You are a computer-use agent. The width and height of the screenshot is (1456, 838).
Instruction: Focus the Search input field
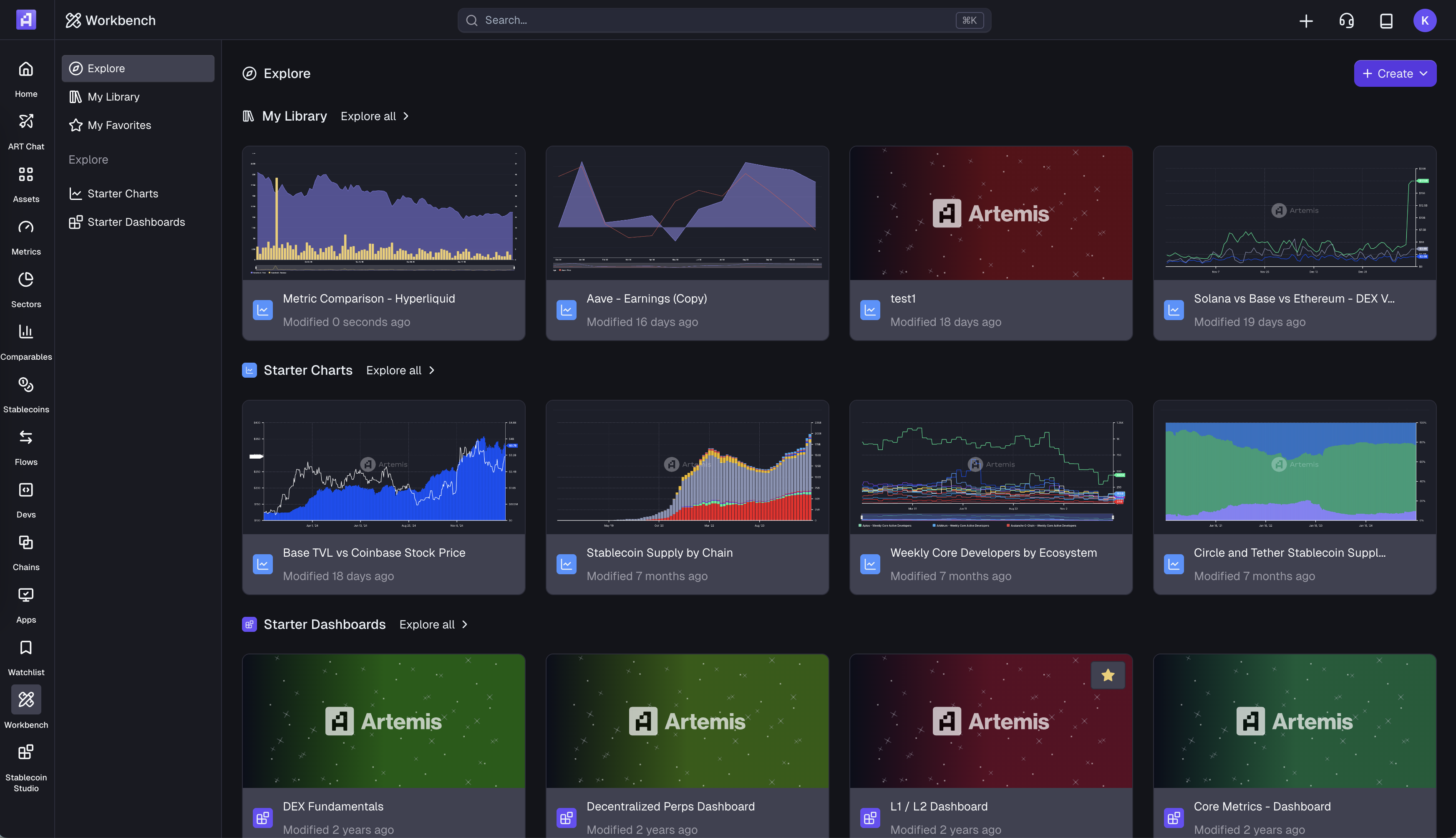713,21
